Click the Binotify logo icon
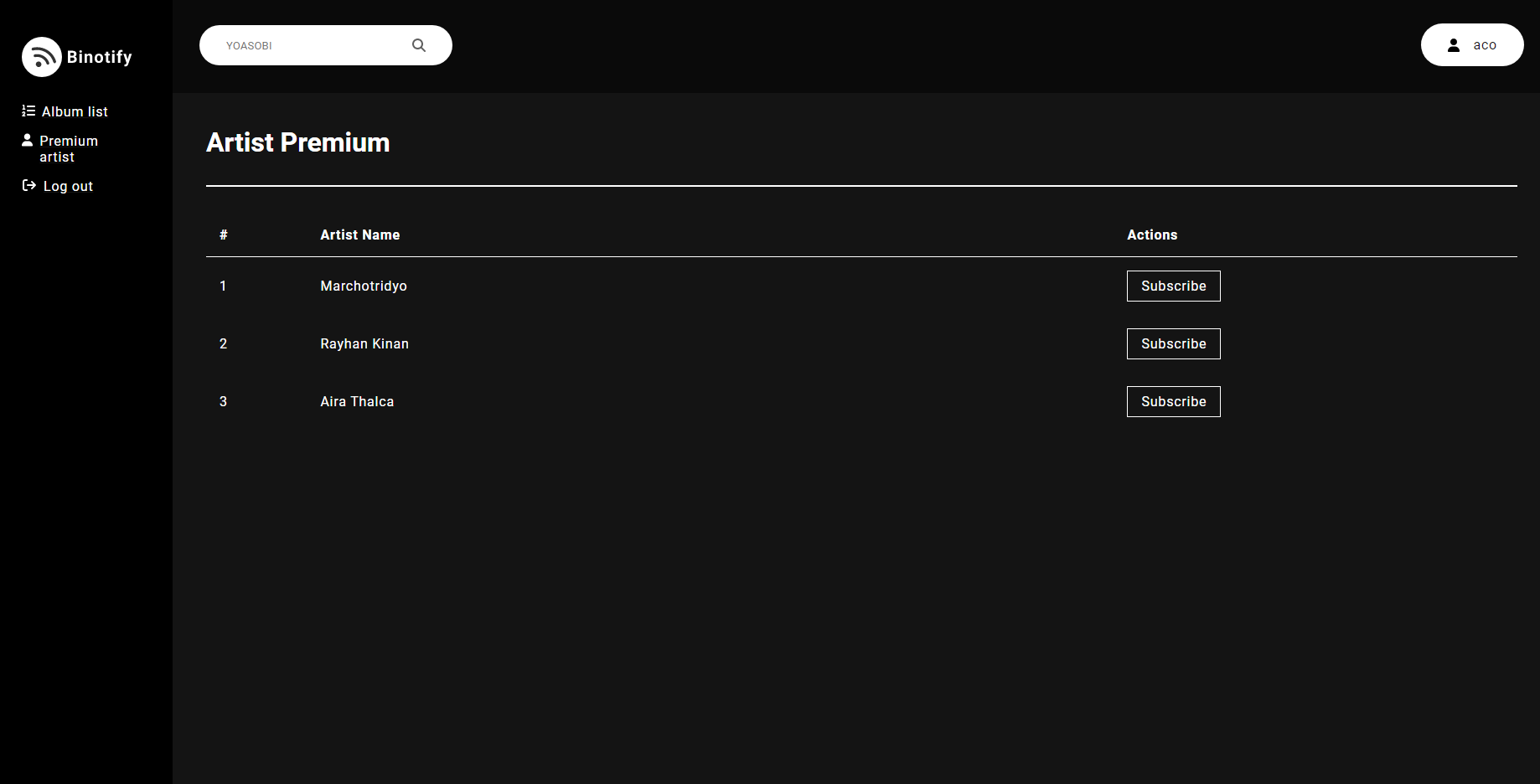Screen dimensions: 1540x784 click(42, 57)
